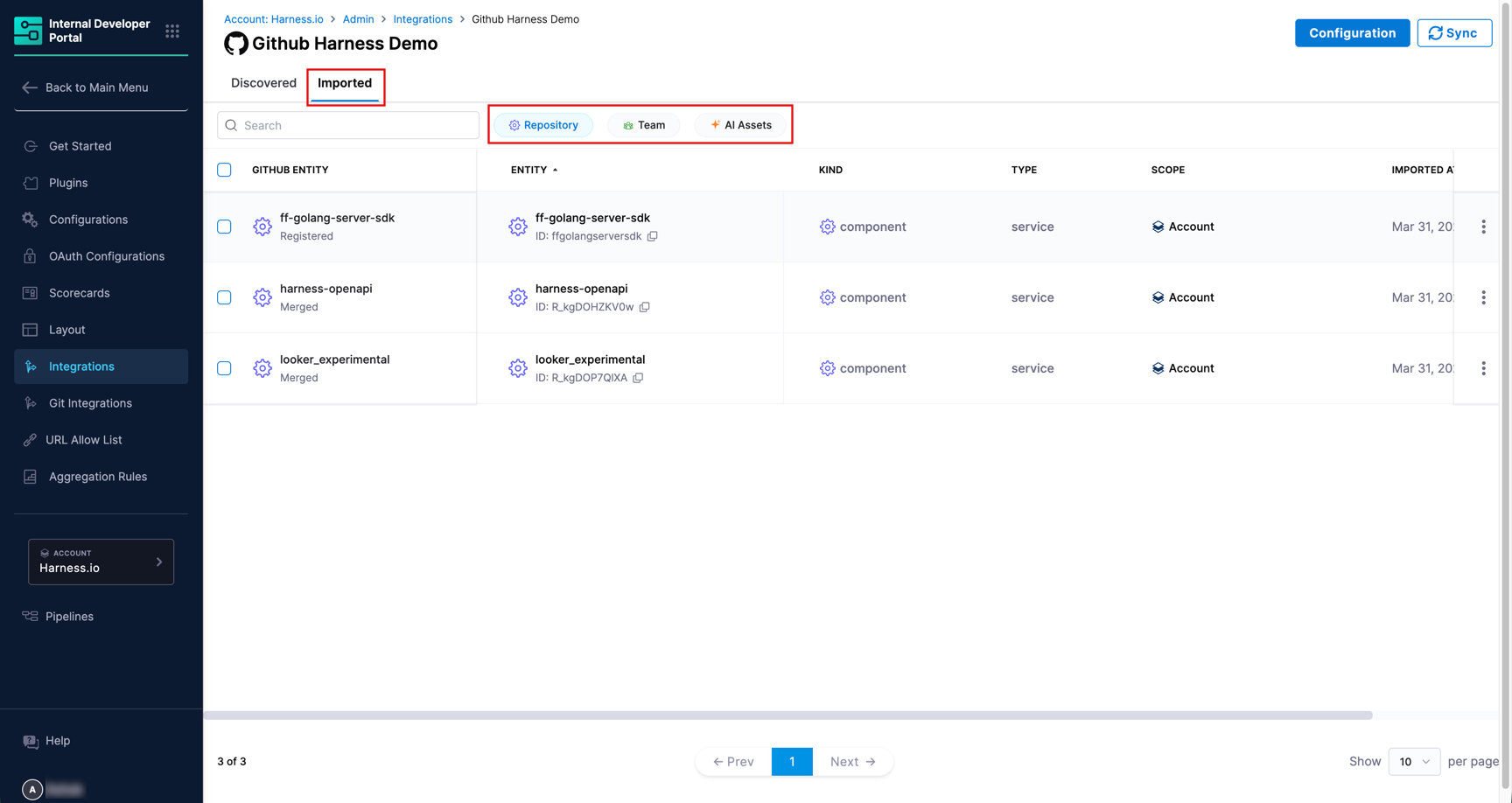1512x803 pixels.
Task: Click the horizontal scrollbar under the table
Action: (787, 716)
